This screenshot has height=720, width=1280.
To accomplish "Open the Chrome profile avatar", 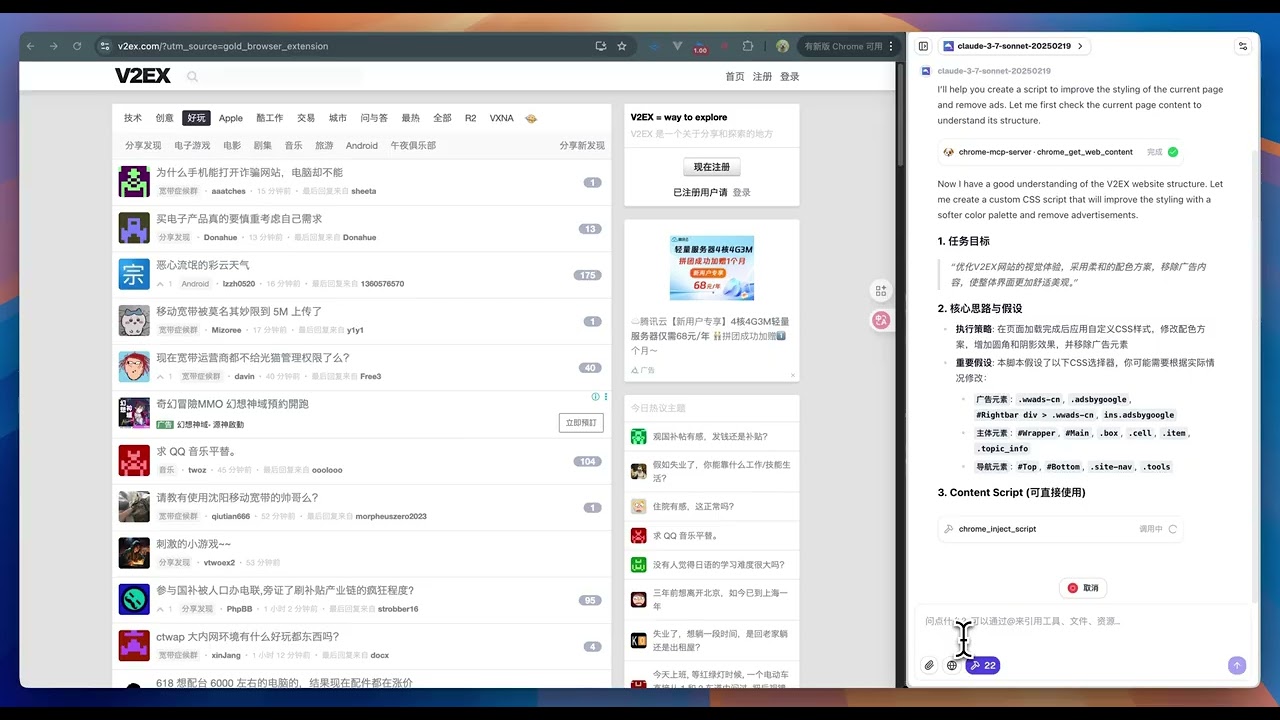I will click(782, 46).
